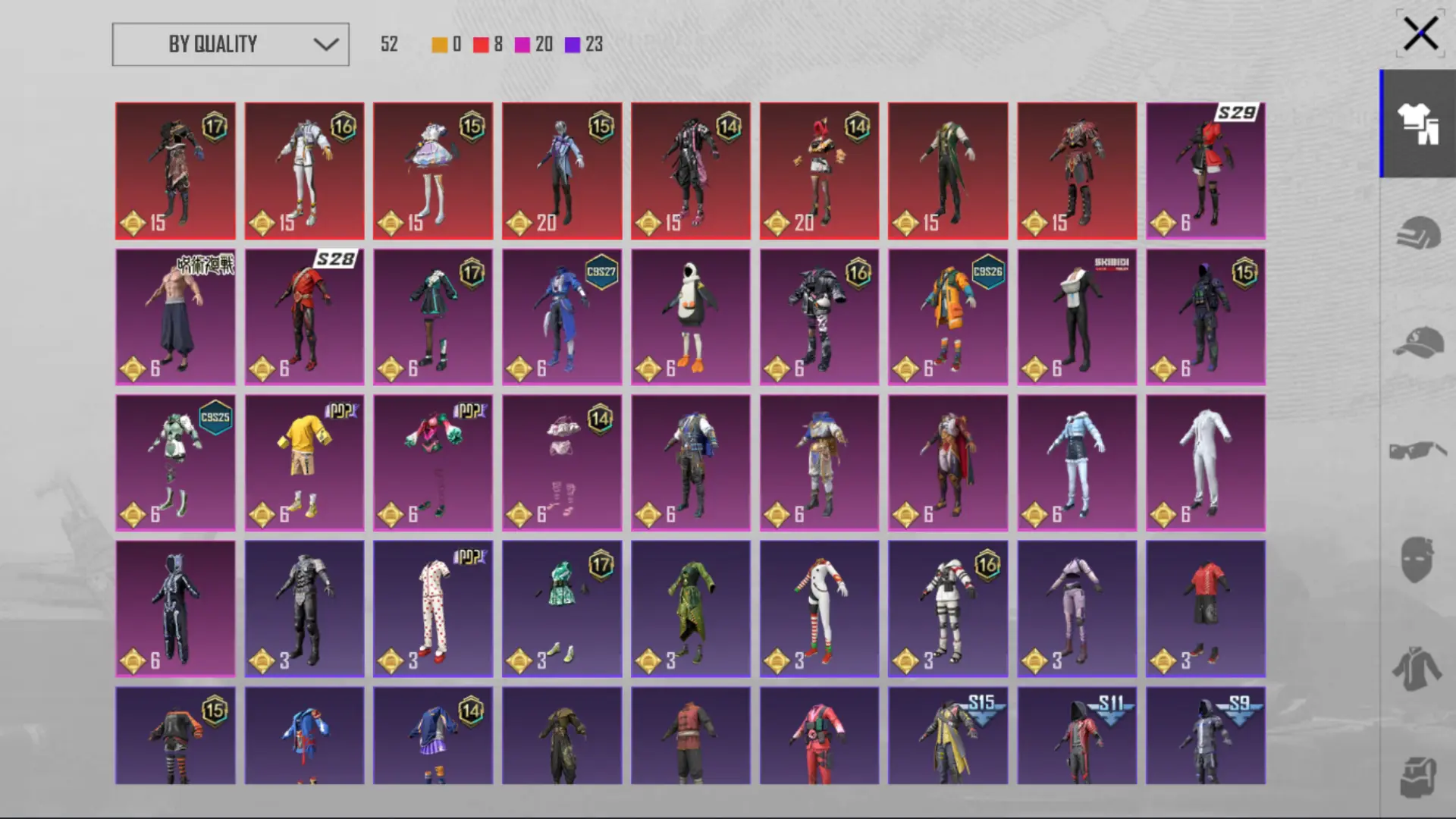Screen dimensions: 1456x819
Task: Click the orange quality color indicator
Action: (x=439, y=45)
